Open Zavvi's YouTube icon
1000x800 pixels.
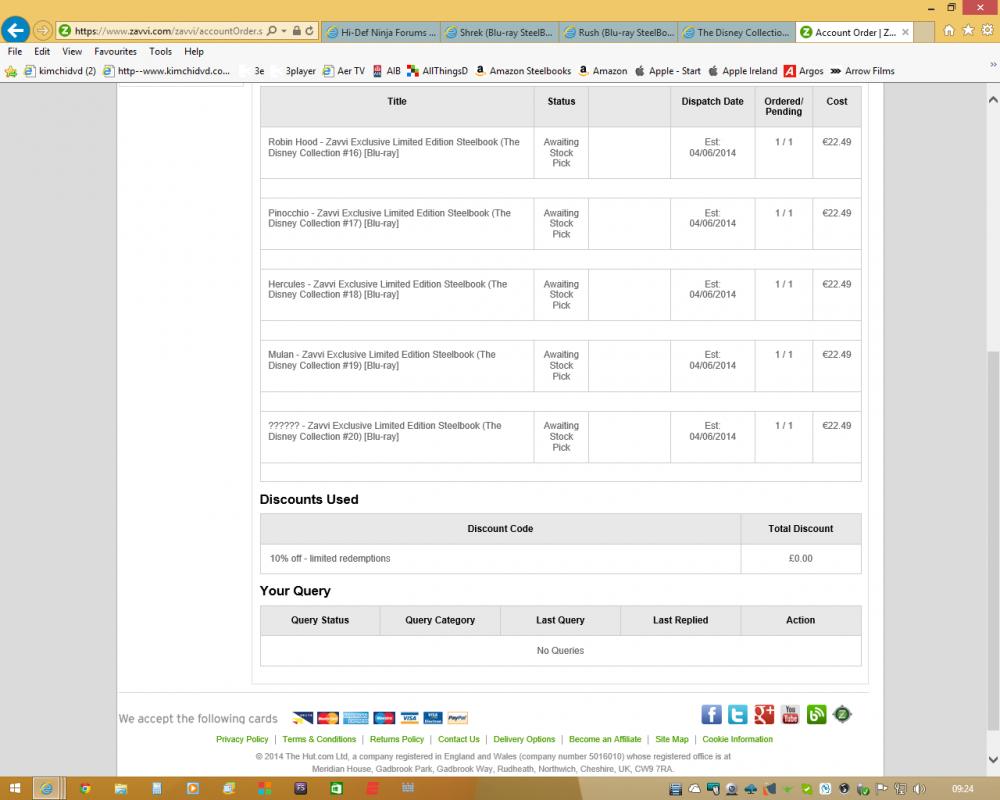pos(790,715)
